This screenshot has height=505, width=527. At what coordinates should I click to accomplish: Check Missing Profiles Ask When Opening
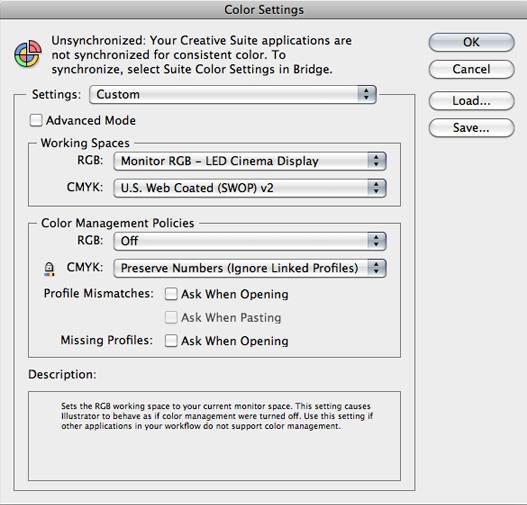pos(171,341)
